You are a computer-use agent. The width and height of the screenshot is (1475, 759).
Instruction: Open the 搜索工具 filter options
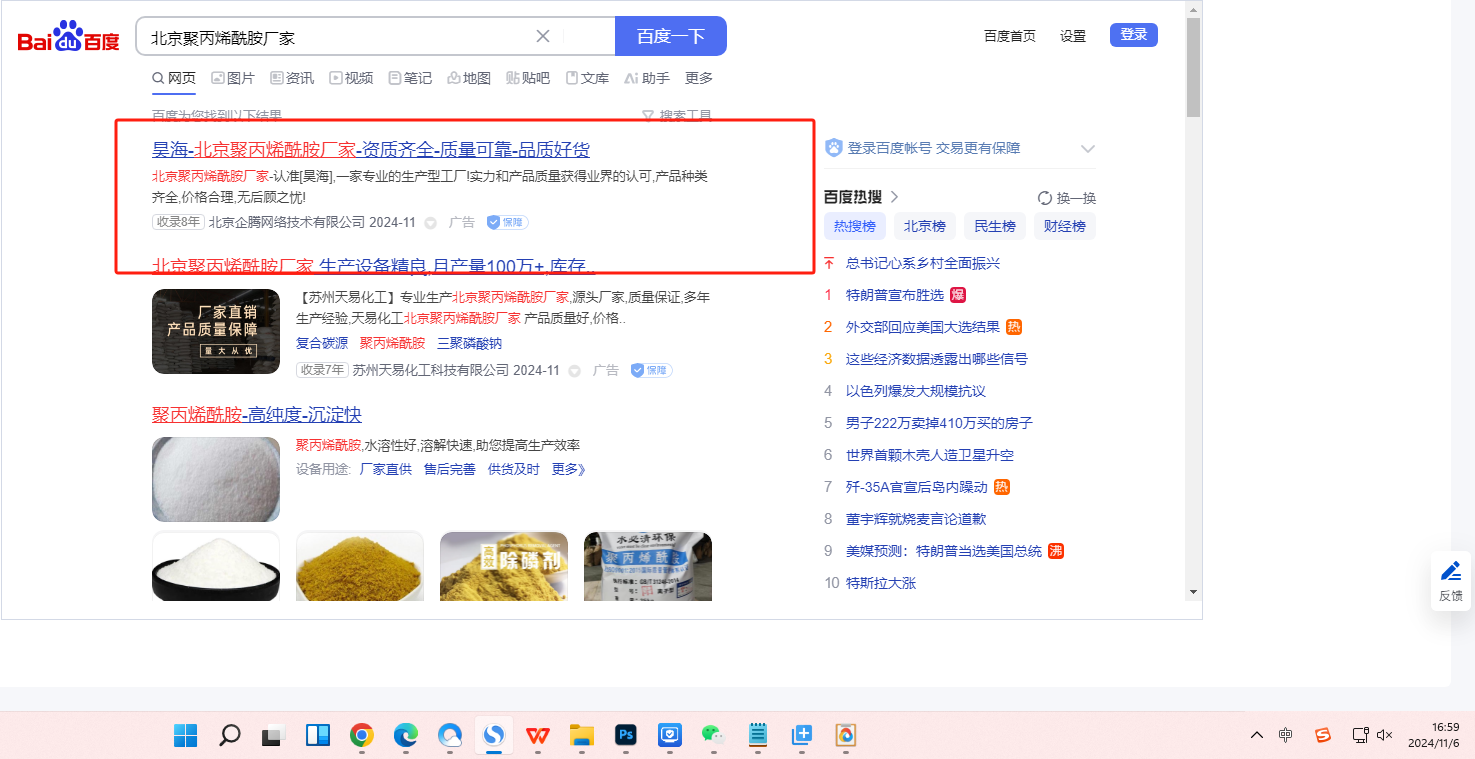tap(677, 116)
